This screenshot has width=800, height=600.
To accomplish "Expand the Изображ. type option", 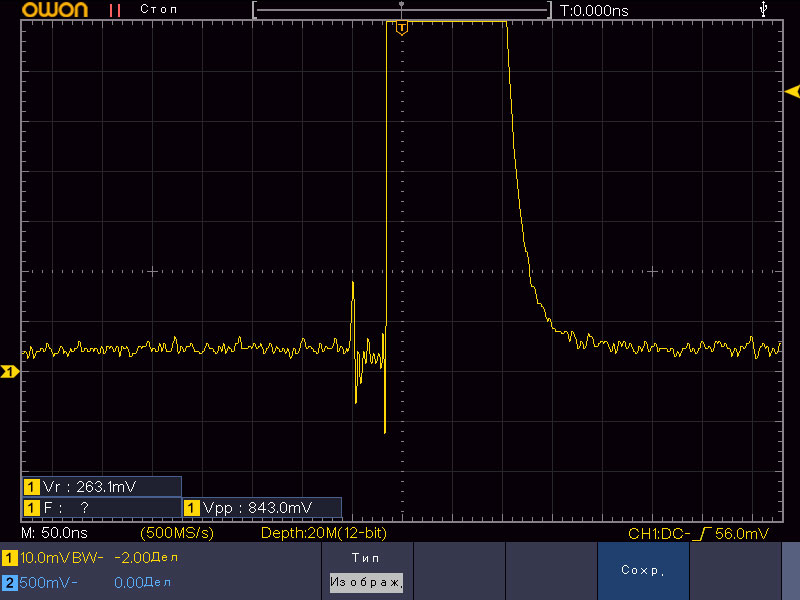I will point(365,581).
